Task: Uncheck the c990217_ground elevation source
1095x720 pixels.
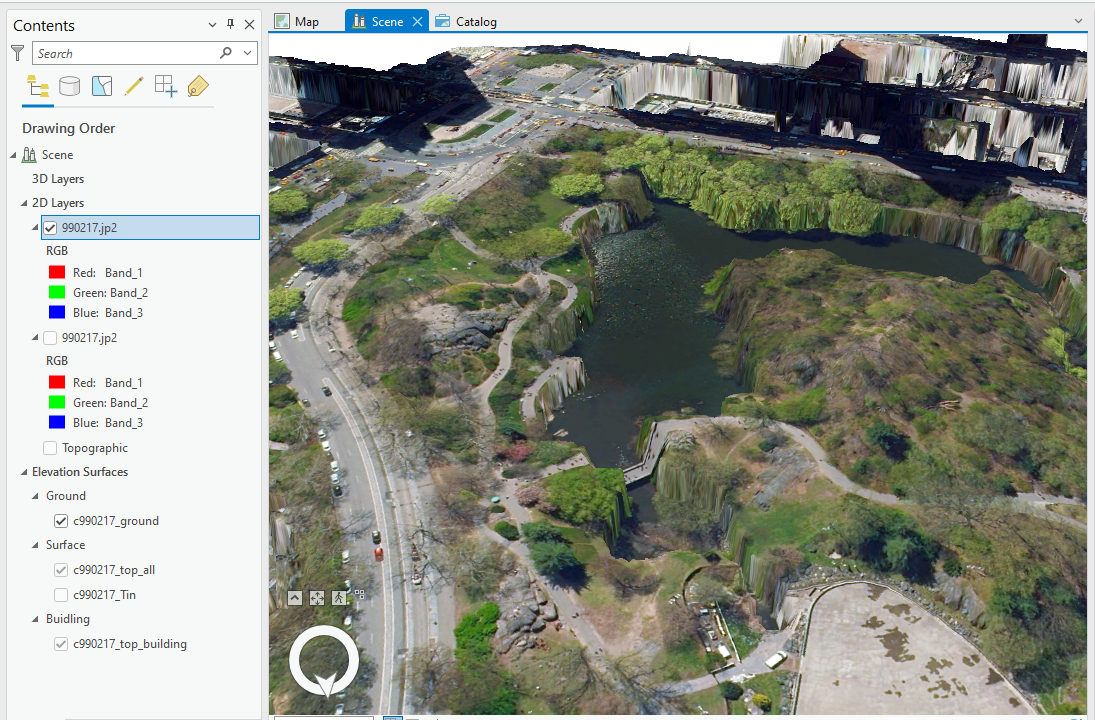Action: (x=61, y=521)
